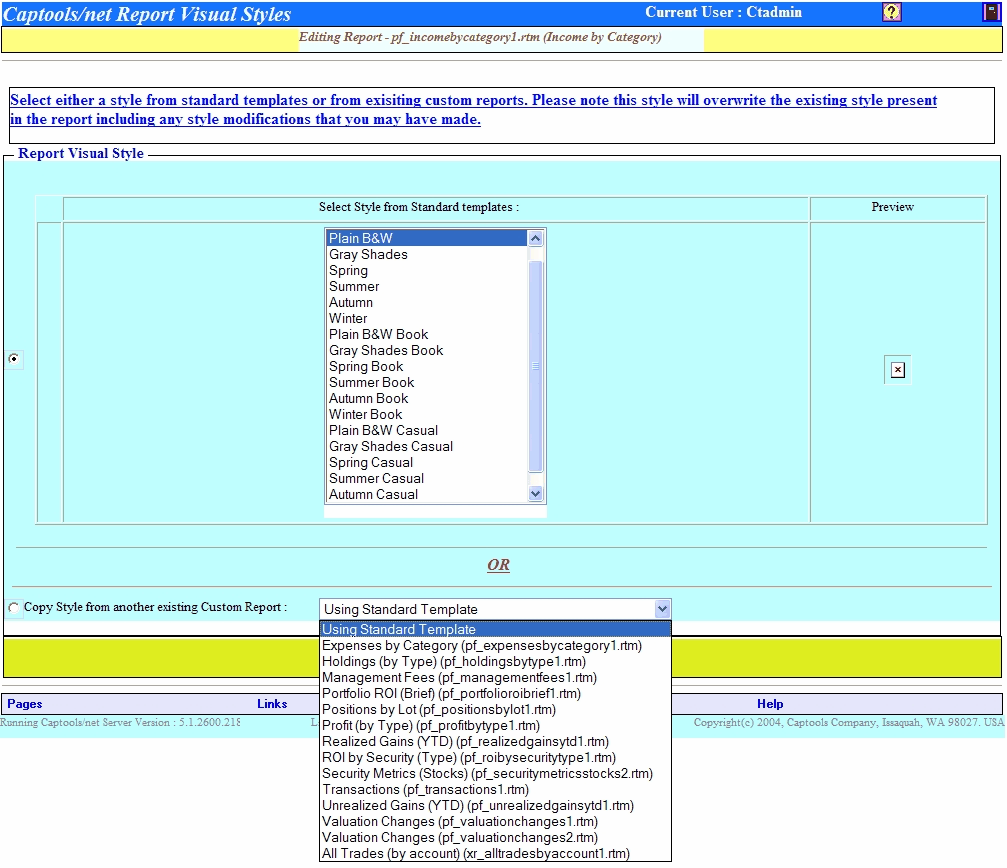1007x868 pixels.
Task: Open the Links menu
Action: click(272, 704)
